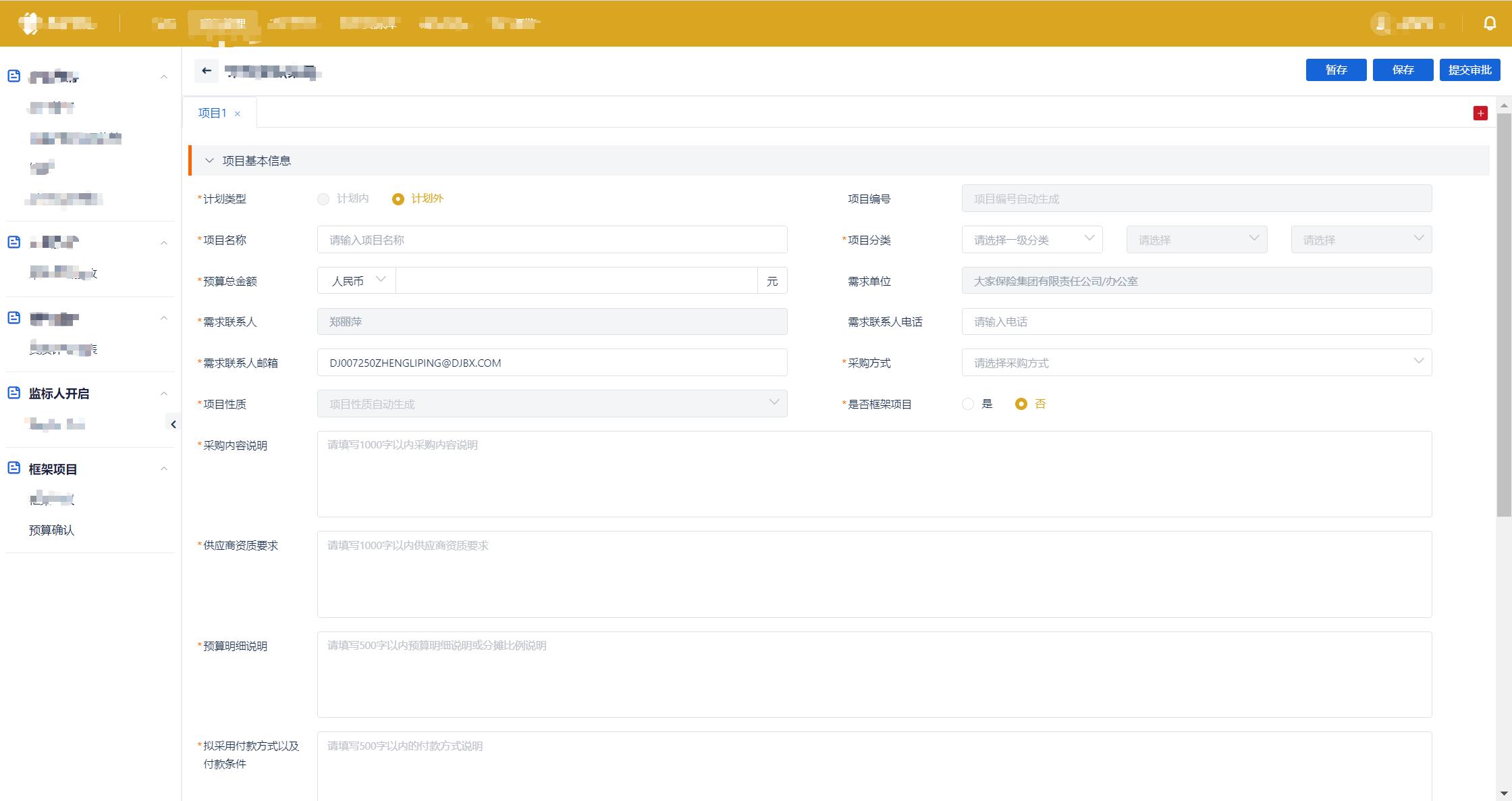
Task: Open the notification bell
Action: coord(1490,23)
